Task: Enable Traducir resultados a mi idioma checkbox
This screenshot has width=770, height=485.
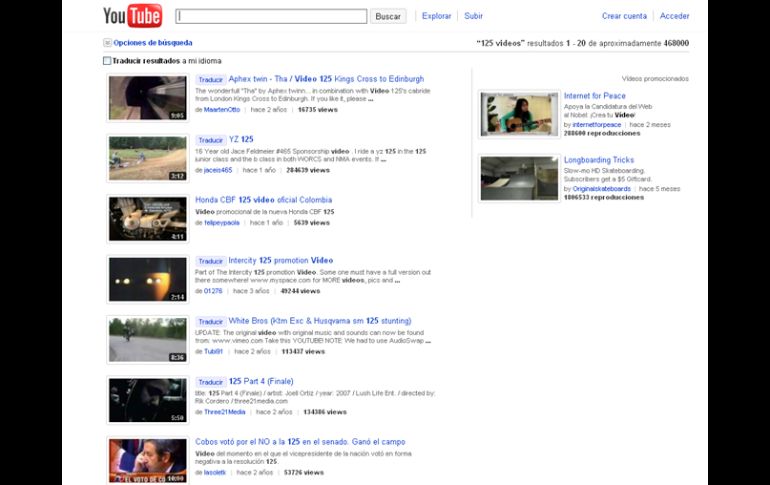Action: 108,61
